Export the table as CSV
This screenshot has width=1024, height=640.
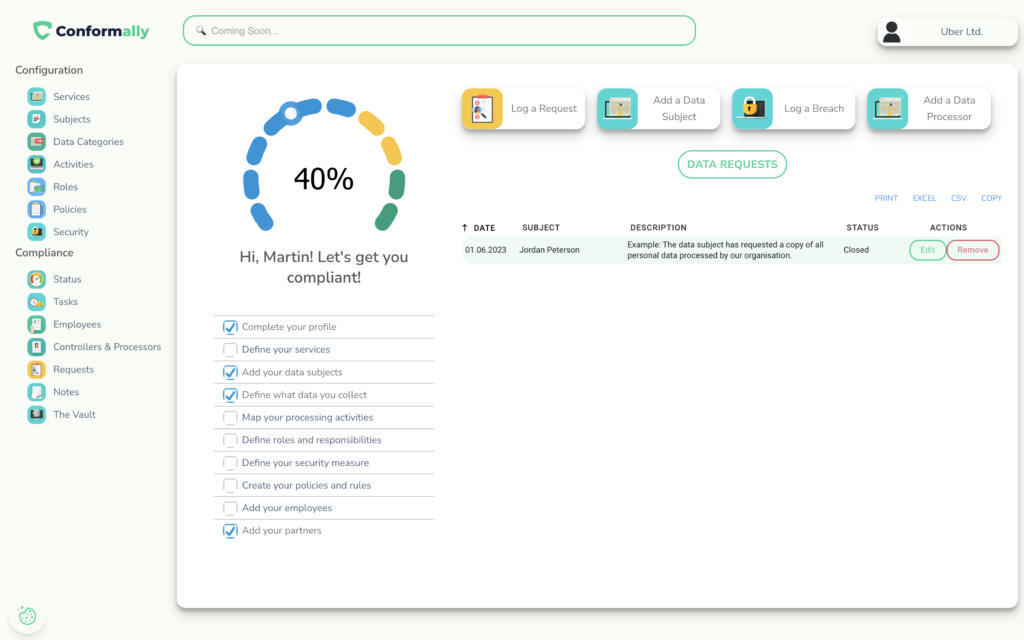point(959,198)
